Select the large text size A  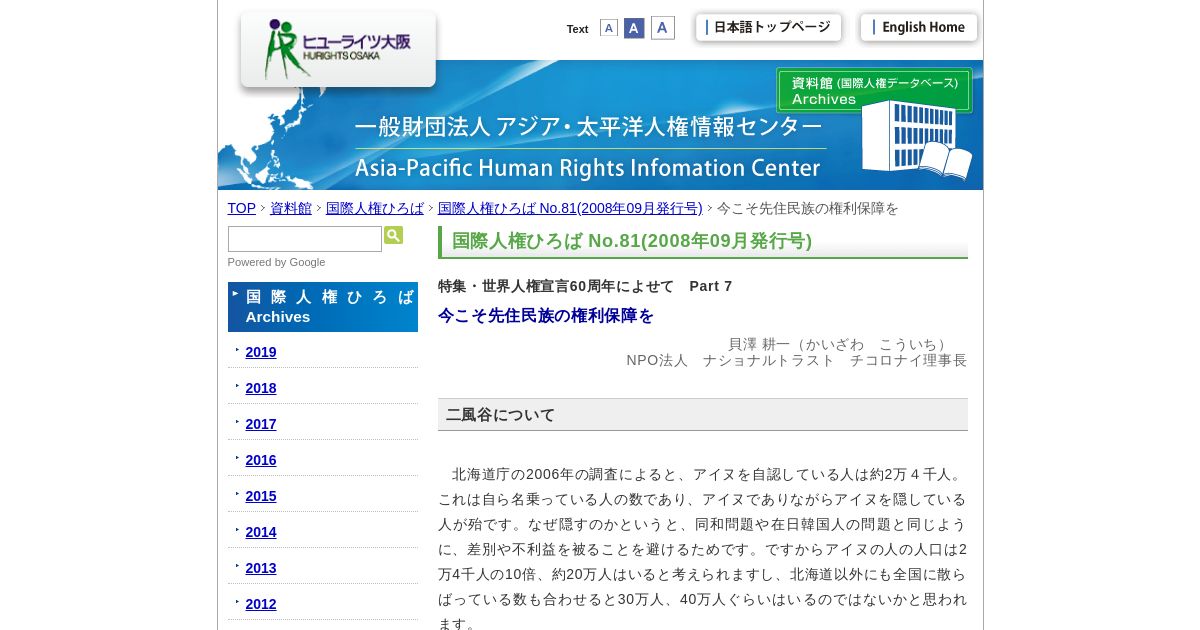pos(663,28)
